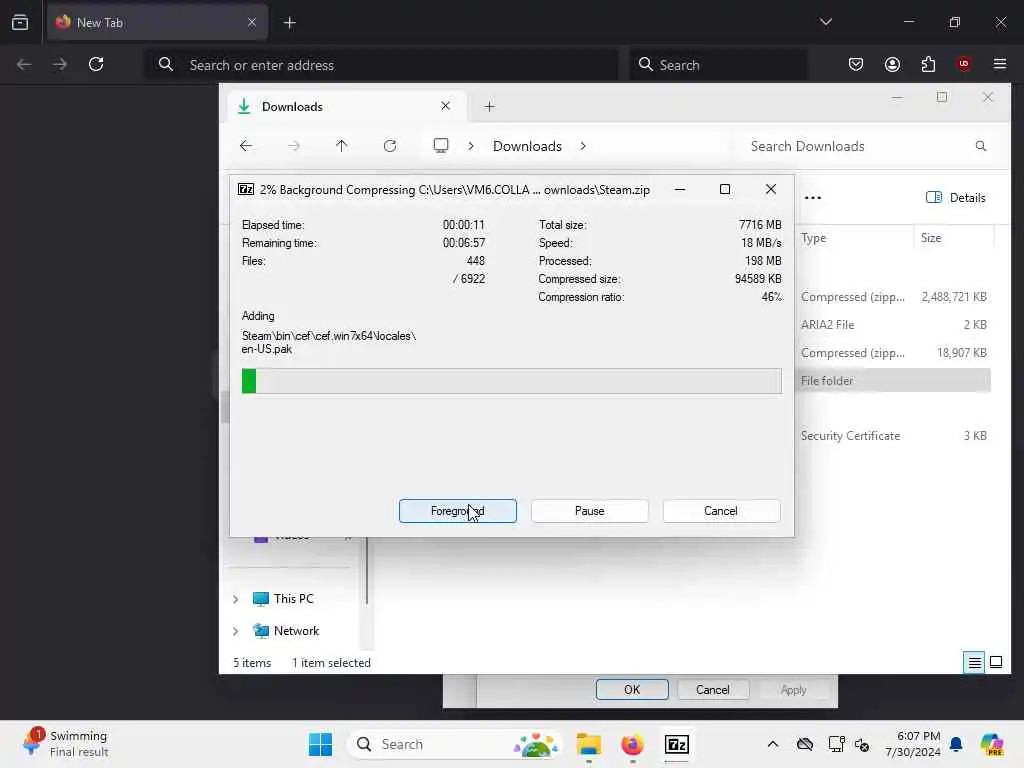This screenshot has height=768, width=1024.
Task: Go back in File Explorer
Action: [x=246, y=146]
